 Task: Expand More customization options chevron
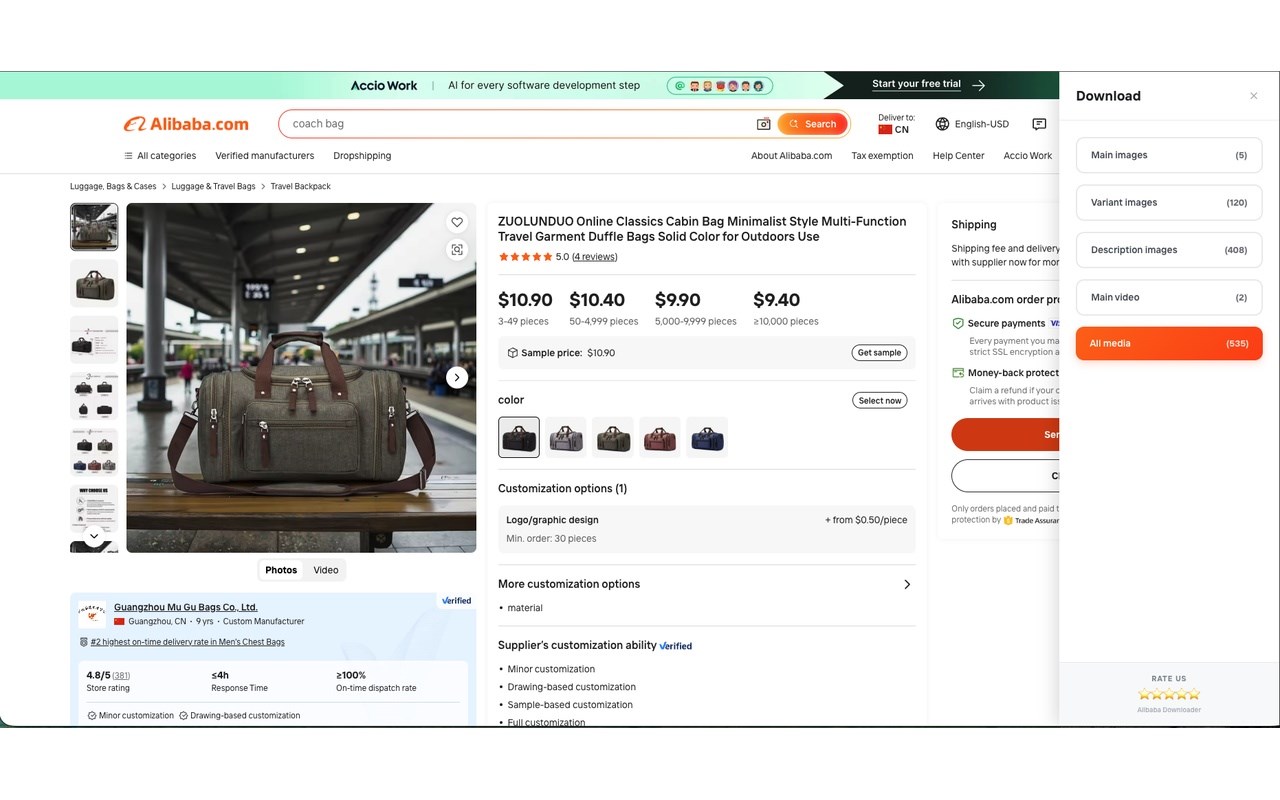point(907,584)
